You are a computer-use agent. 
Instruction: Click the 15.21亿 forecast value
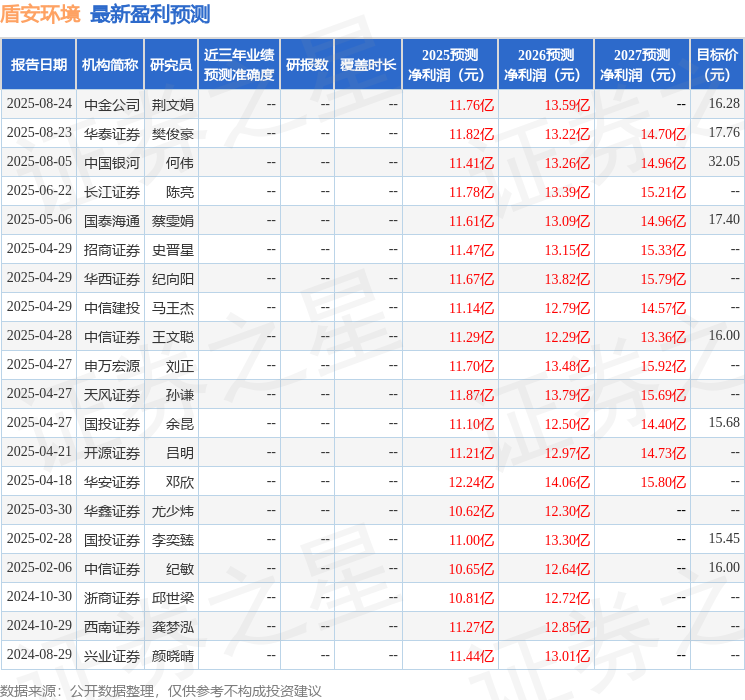663,192
